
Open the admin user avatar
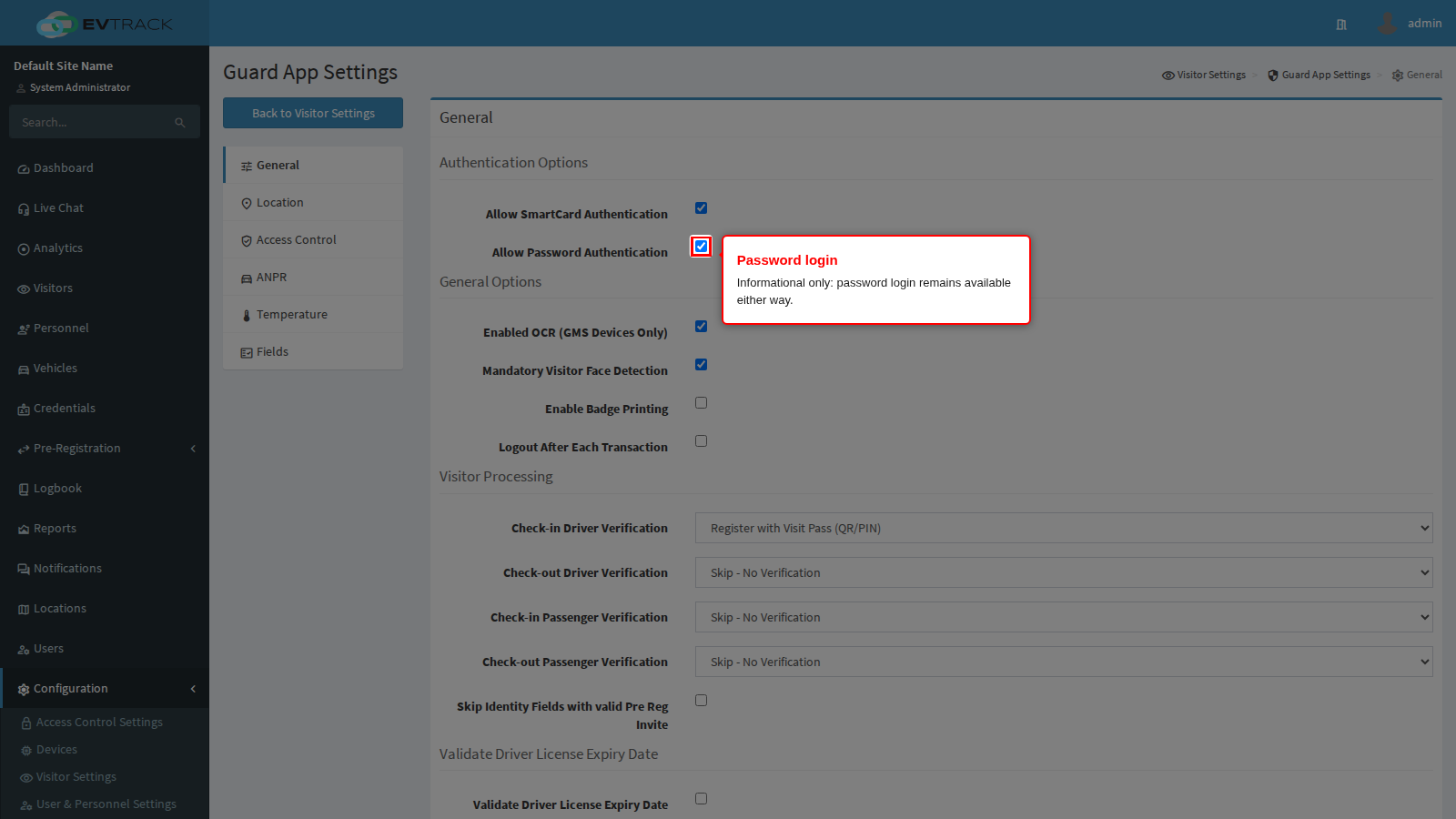[1387, 24]
